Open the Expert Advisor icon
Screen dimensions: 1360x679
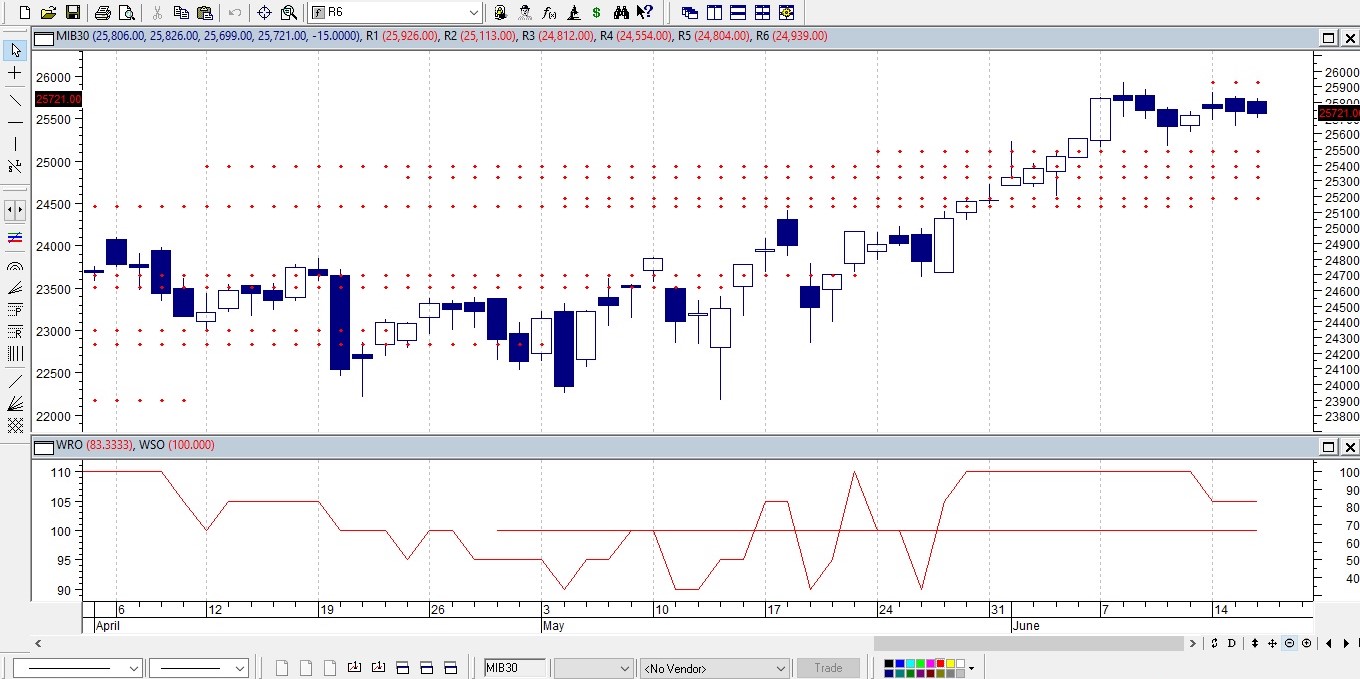coord(525,12)
